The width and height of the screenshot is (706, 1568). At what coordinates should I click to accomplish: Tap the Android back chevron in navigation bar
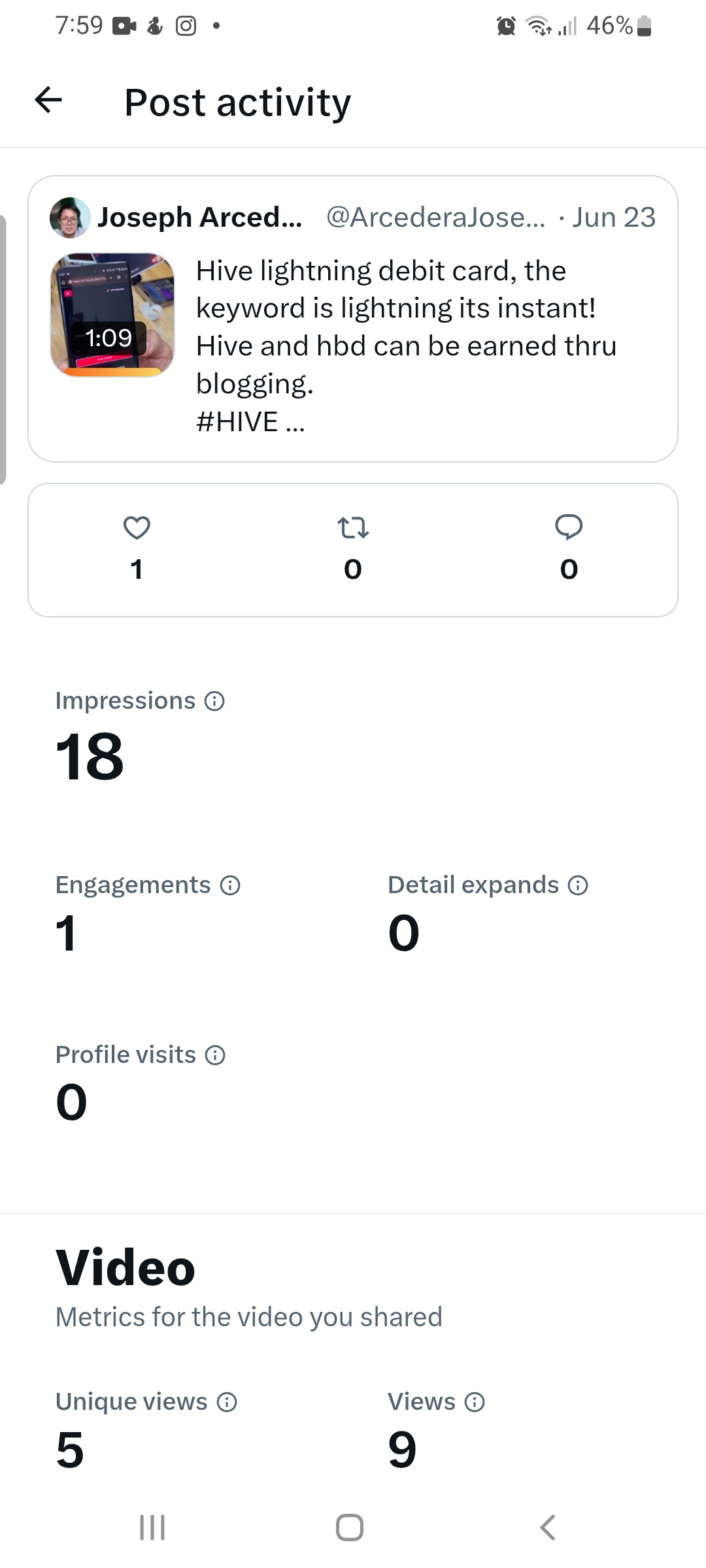coord(548,1527)
